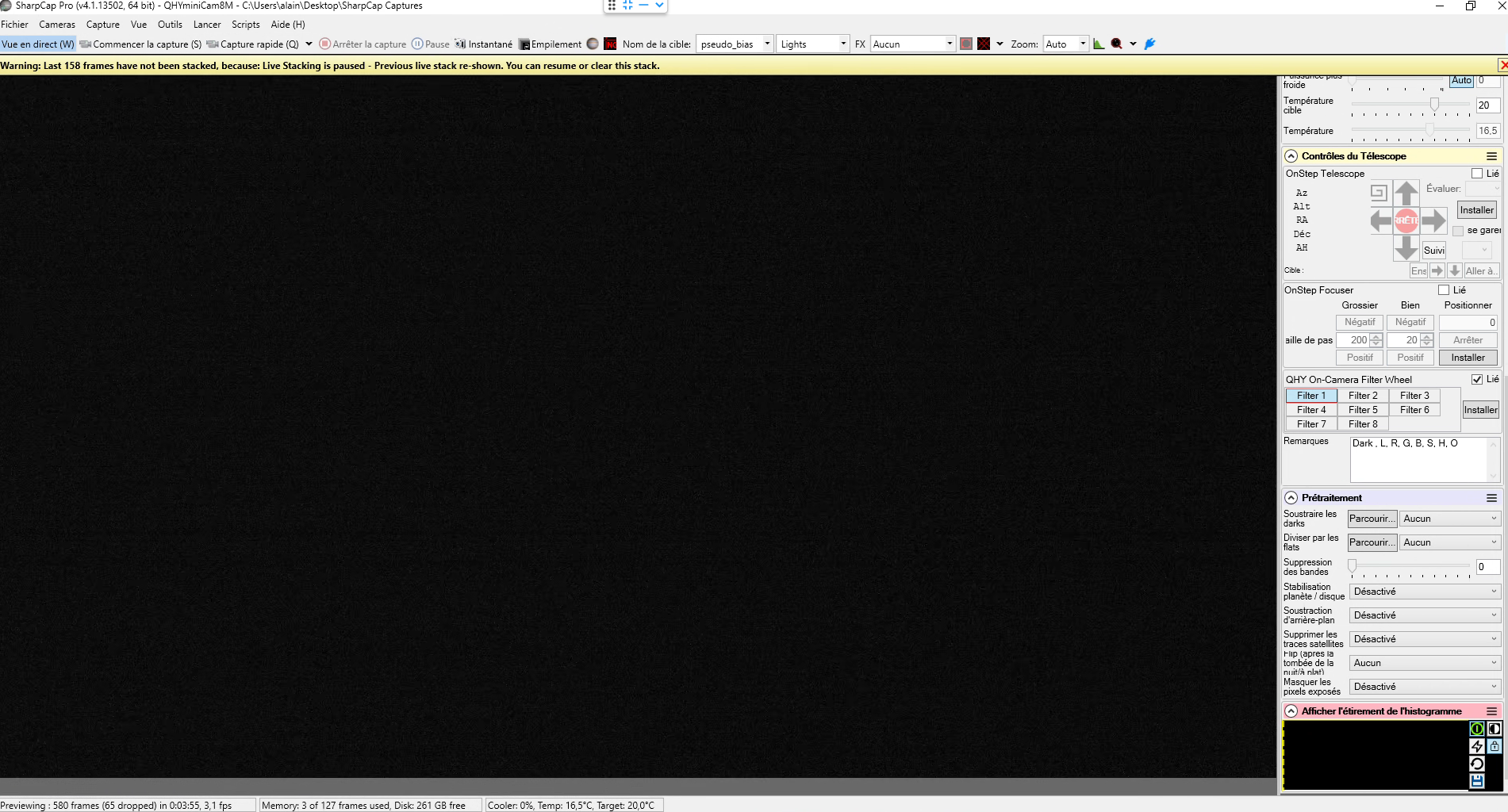Uncheck the QHY Filter Wheel Lié checkbox
The image size is (1508, 812).
tap(1477, 379)
